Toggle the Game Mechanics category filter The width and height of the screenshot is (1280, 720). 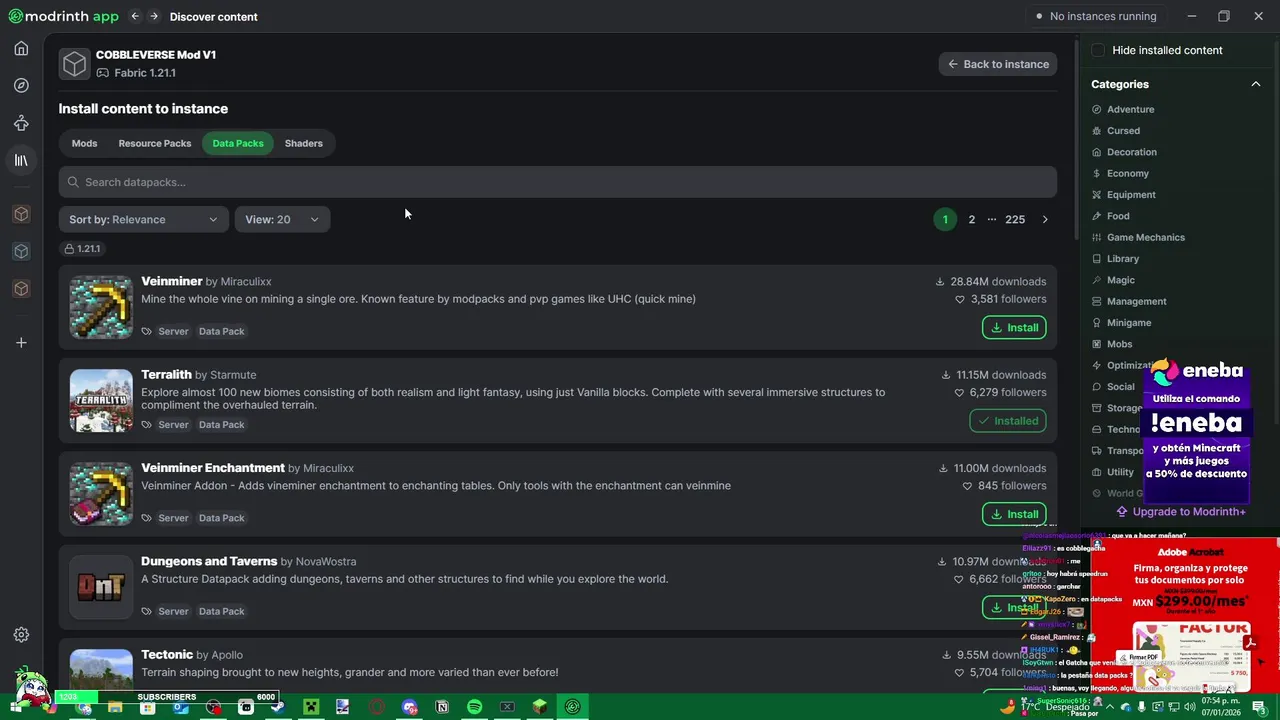(x=1145, y=237)
